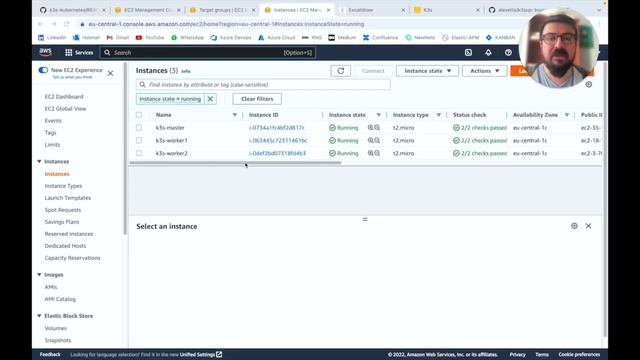Click the table horizontal scrollbar
The image size is (640, 360).
235,162
